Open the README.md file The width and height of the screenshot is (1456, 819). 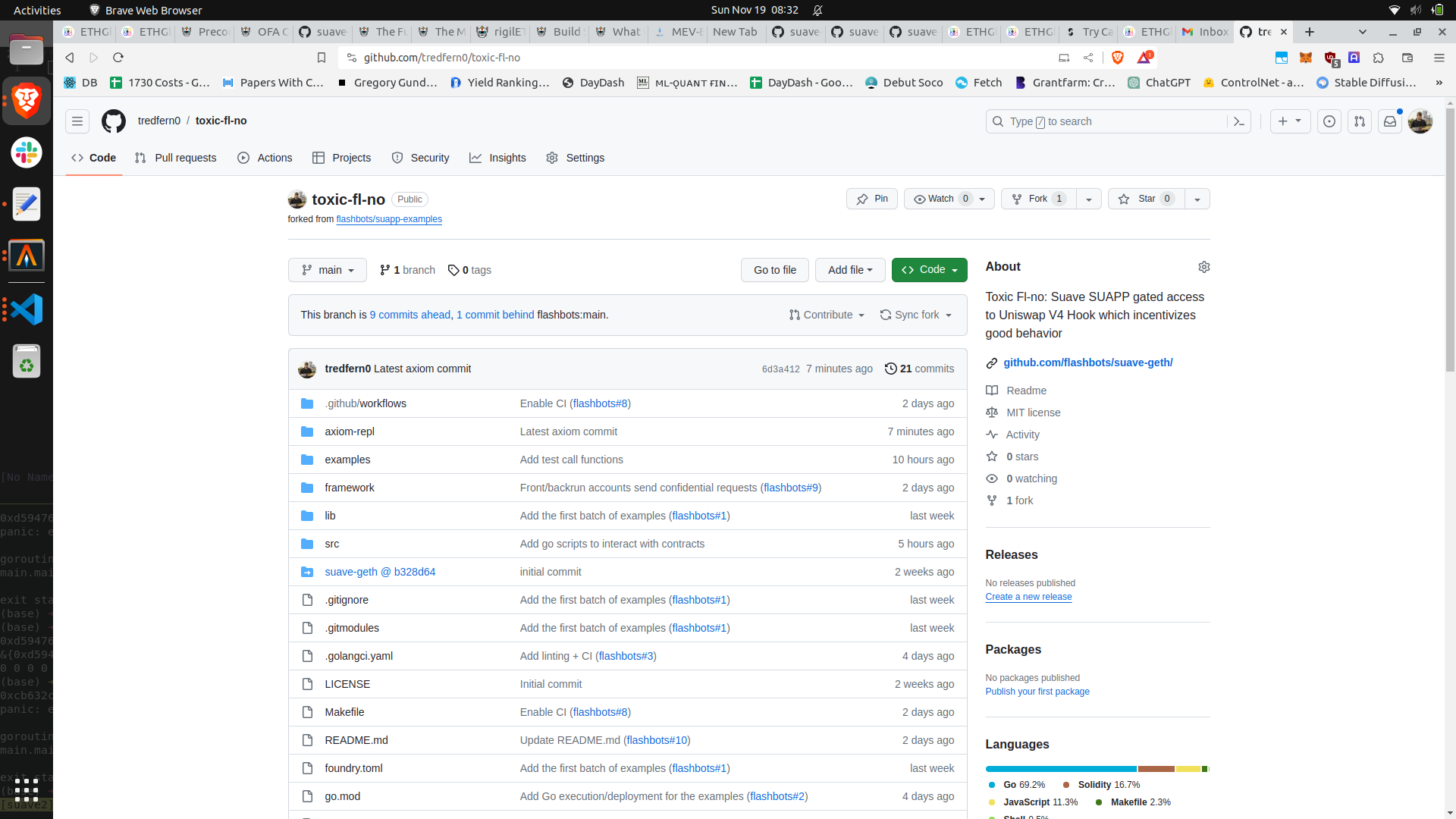356,740
